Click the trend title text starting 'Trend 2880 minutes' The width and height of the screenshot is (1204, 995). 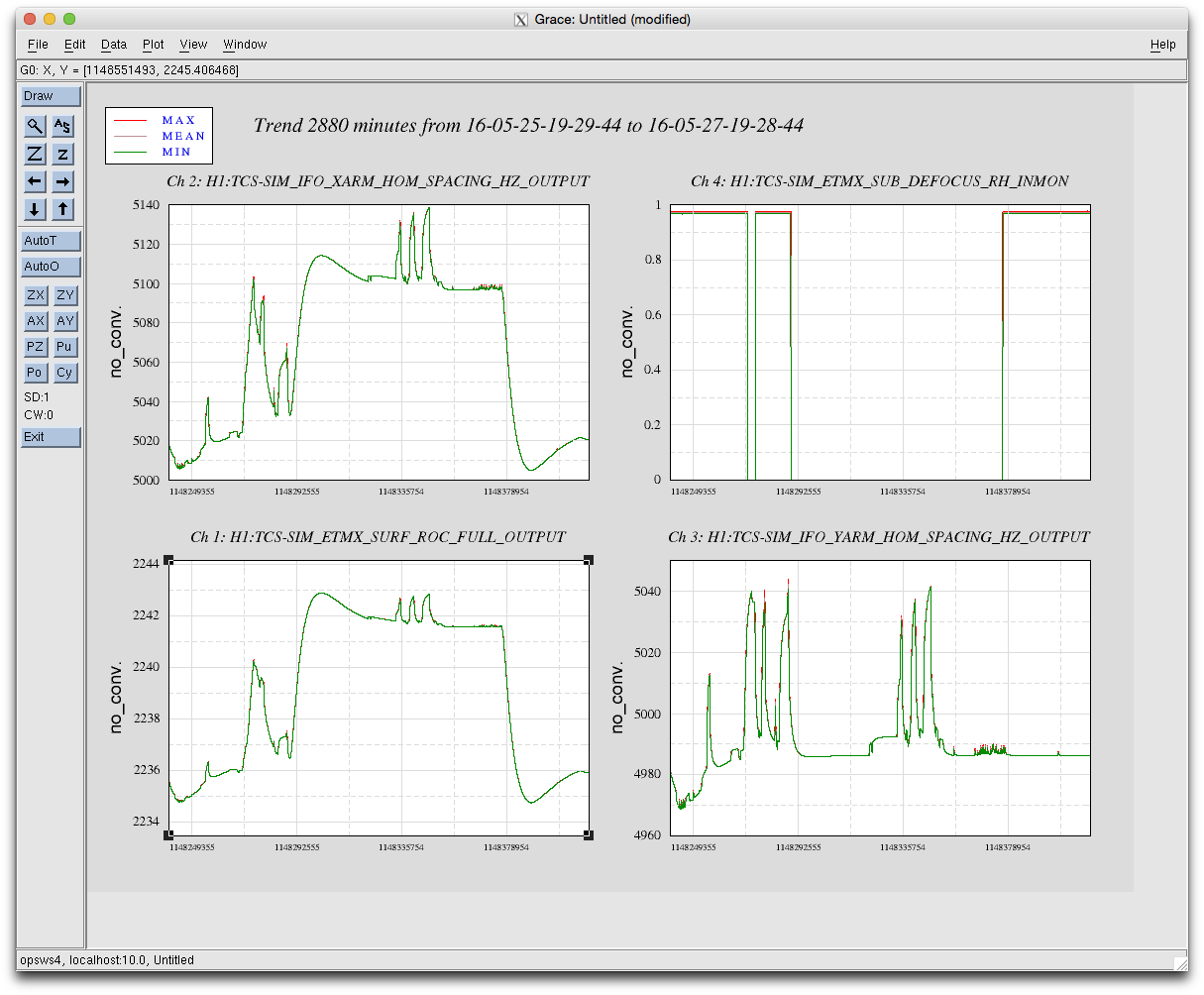coord(528,126)
